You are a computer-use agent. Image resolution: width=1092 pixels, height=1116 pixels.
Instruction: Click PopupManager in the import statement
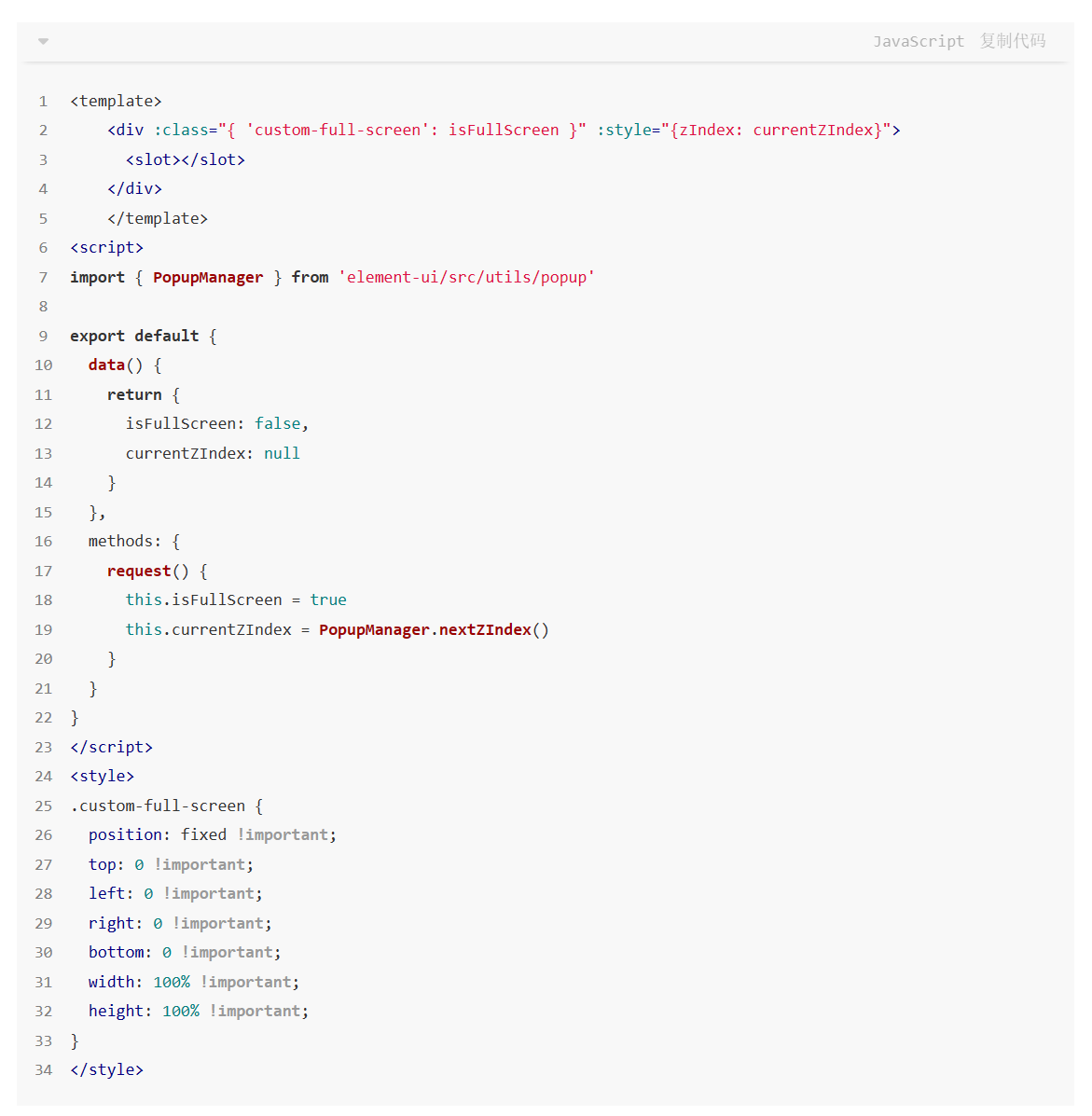point(208,278)
